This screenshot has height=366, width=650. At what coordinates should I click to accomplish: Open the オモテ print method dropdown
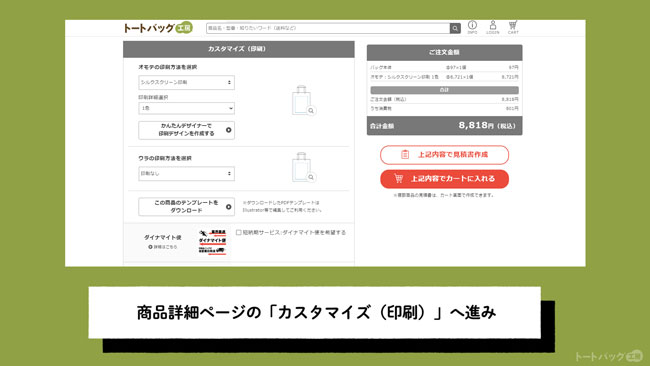[187, 82]
